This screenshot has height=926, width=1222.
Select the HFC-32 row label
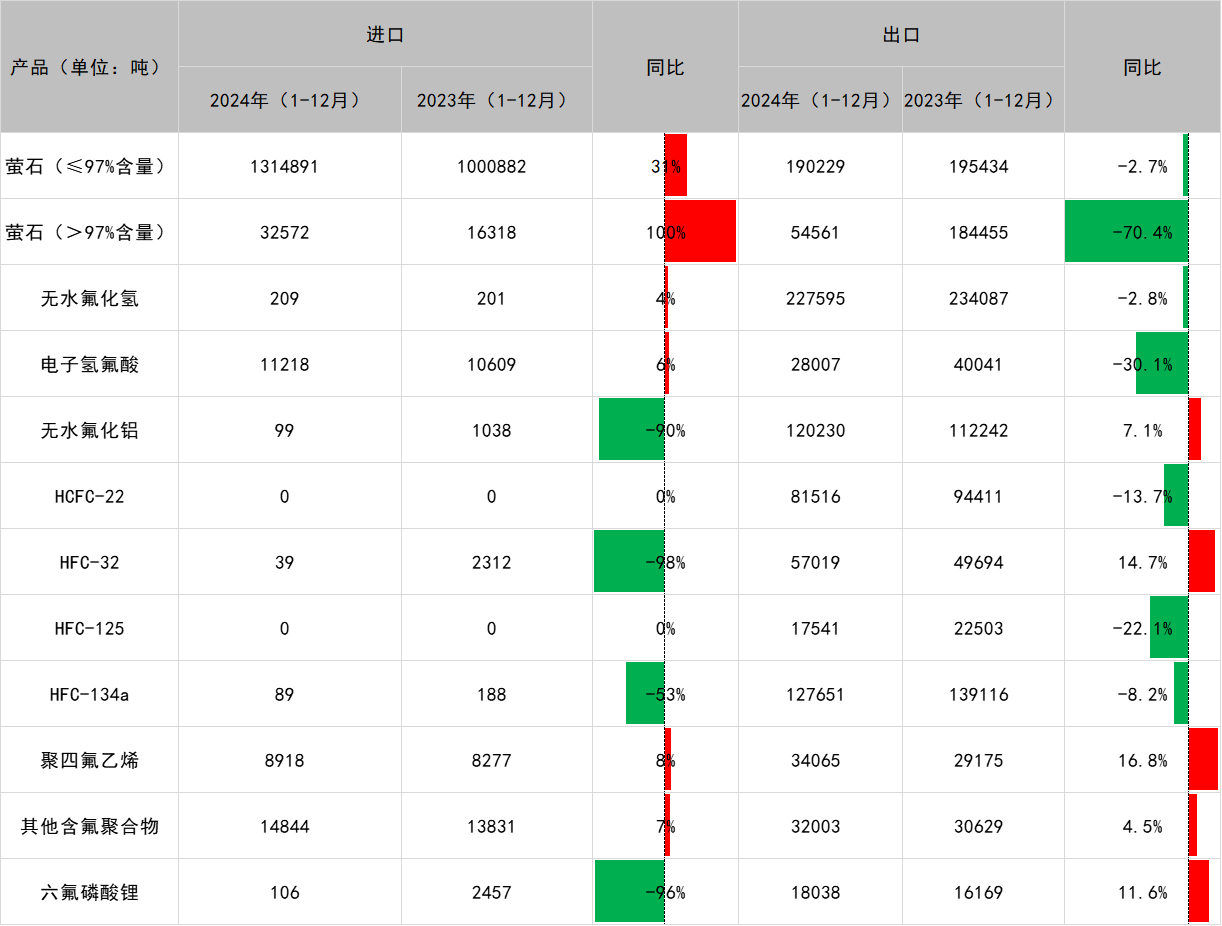[x=89, y=562]
